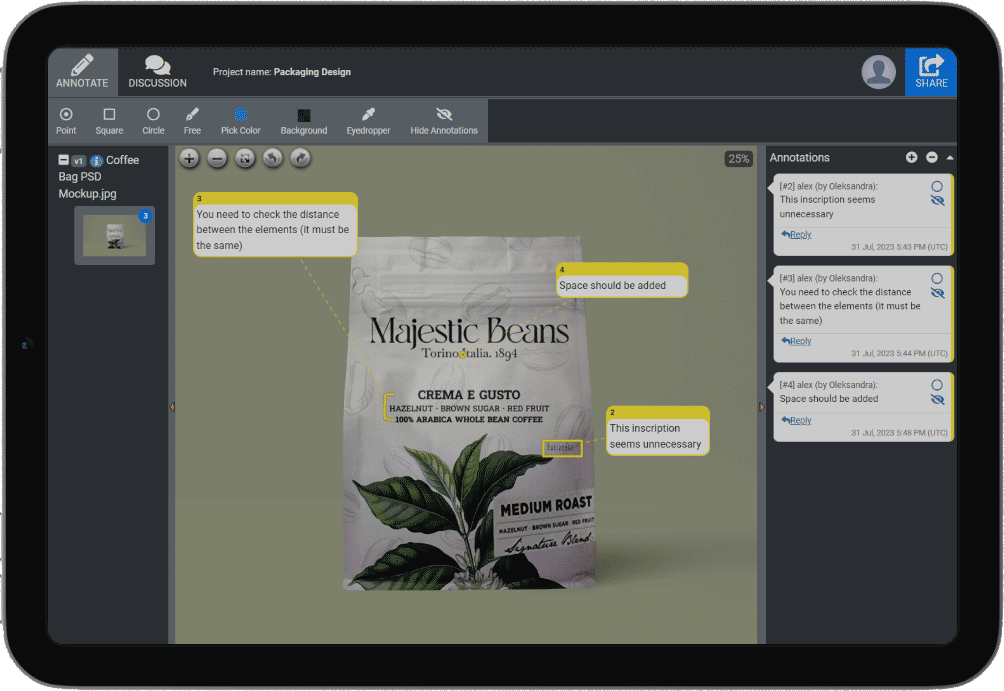
Task: Mark annotation #2 as resolved
Action: pos(937,186)
